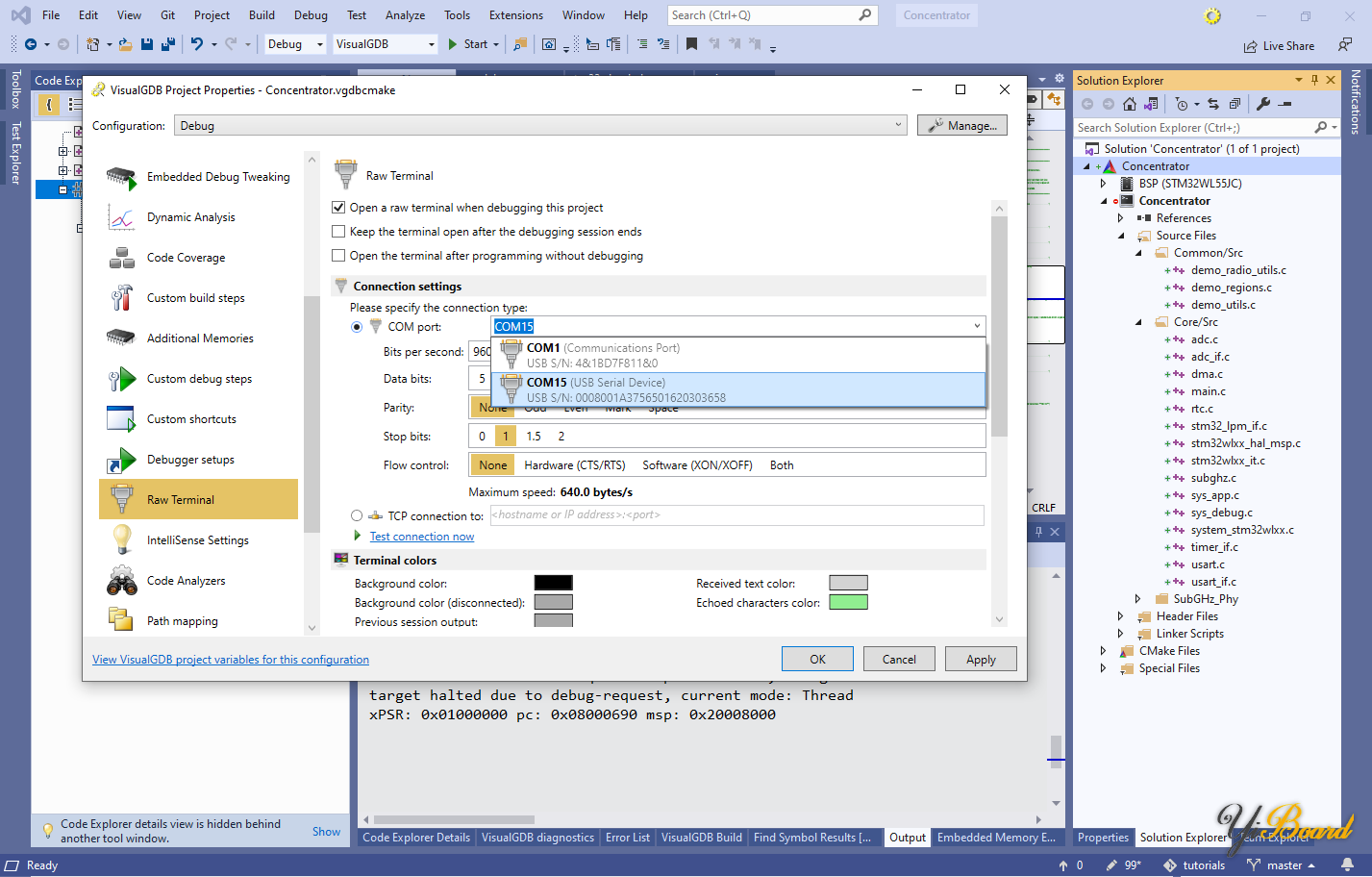Click the Undo toolbar icon

point(197,44)
